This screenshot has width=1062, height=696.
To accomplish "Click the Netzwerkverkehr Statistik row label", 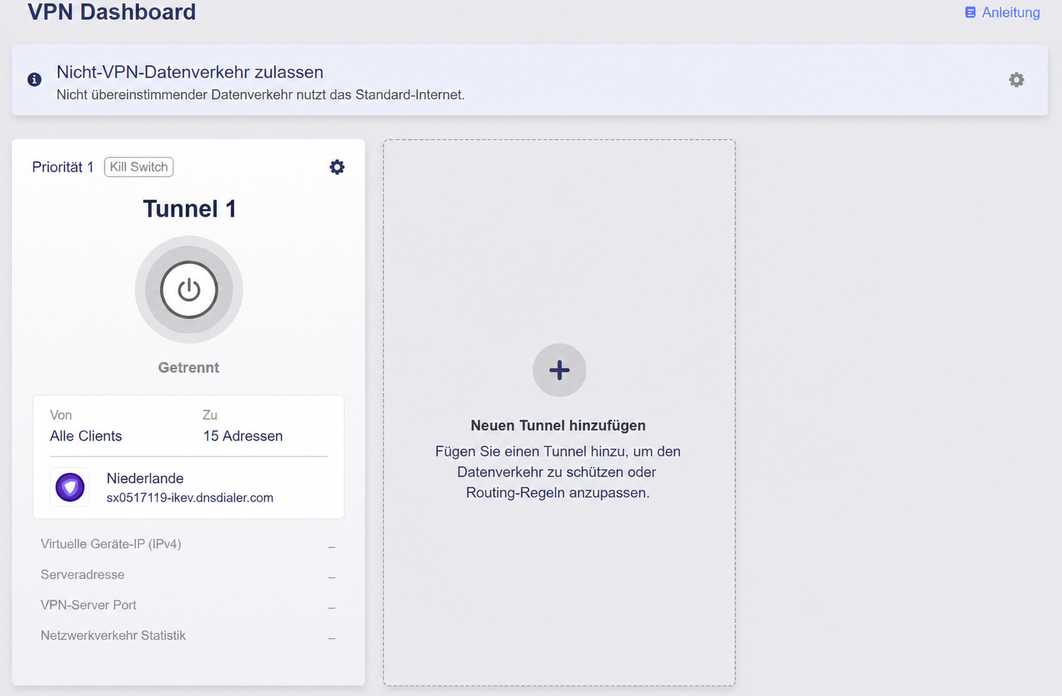I will 113,636.
